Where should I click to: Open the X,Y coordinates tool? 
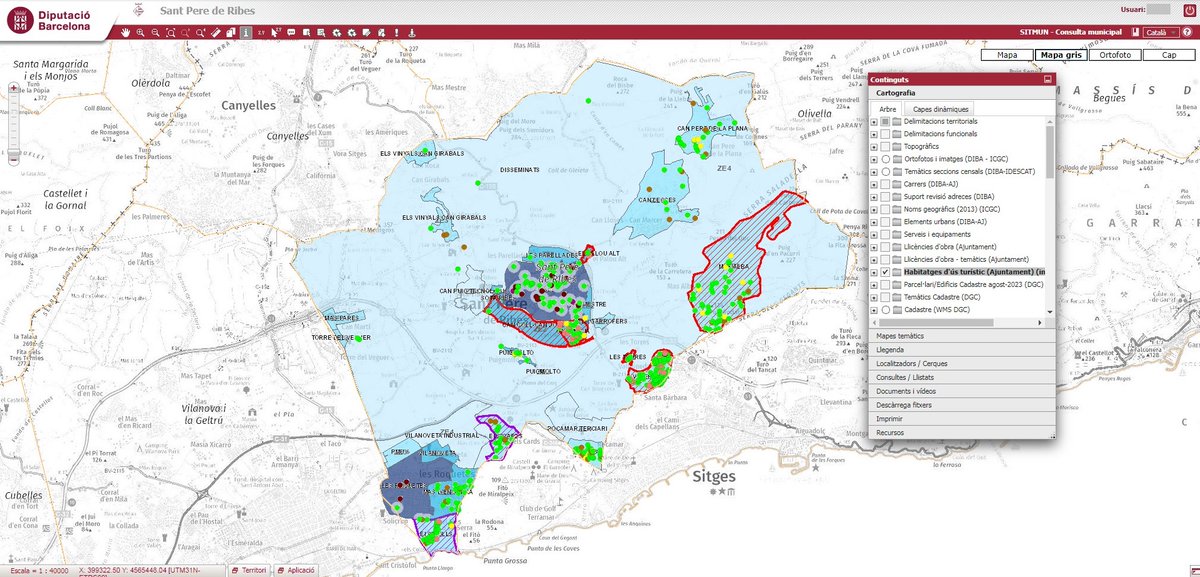tap(261, 33)
